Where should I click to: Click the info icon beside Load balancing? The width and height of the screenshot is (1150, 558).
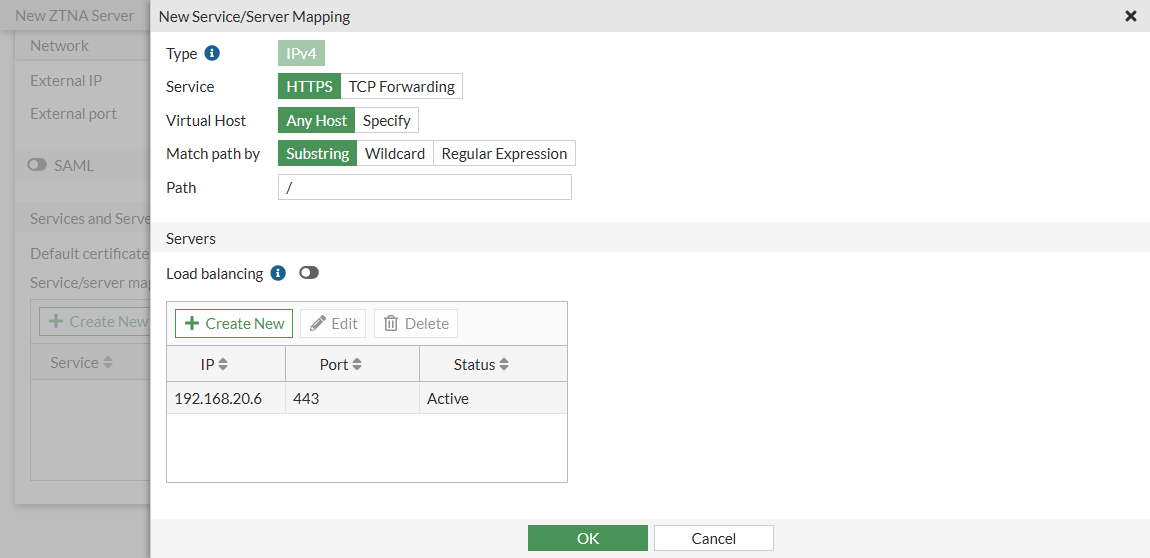tap(278, 273)
